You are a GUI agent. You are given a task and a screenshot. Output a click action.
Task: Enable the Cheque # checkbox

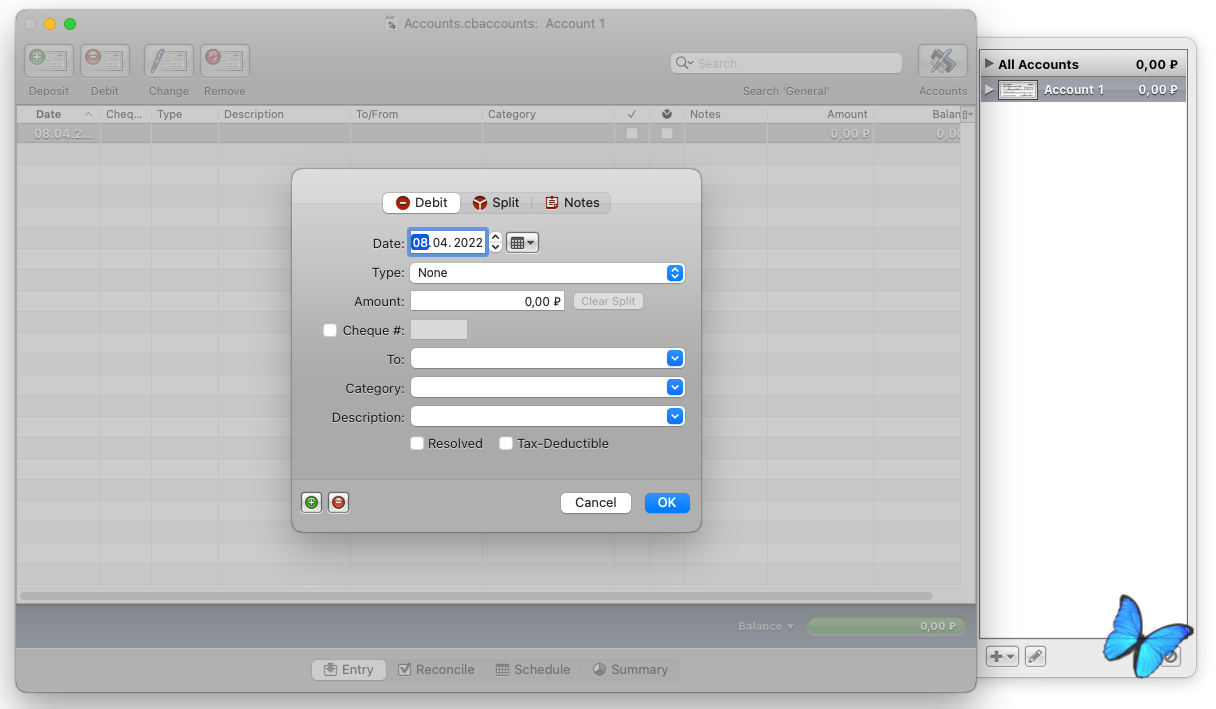[330, 331]
